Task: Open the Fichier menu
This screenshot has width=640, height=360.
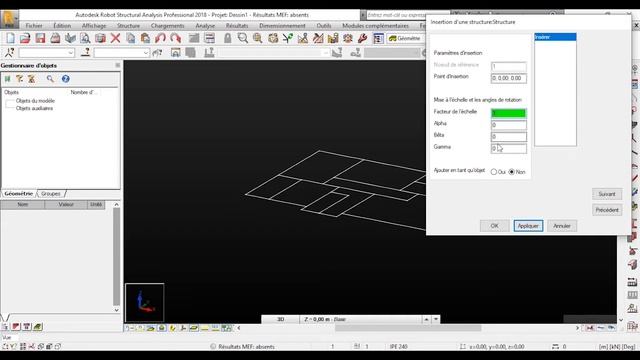Action: (34, 25)
